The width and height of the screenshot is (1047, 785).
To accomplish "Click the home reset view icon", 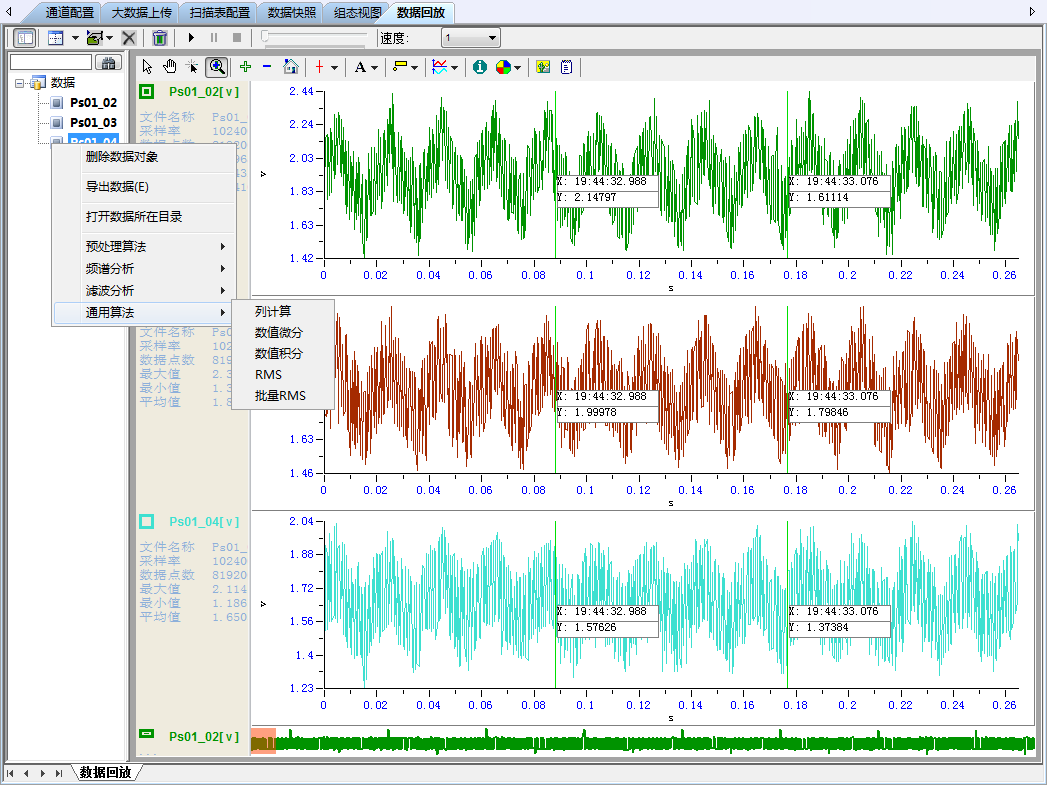I will [x=290, y=67].
